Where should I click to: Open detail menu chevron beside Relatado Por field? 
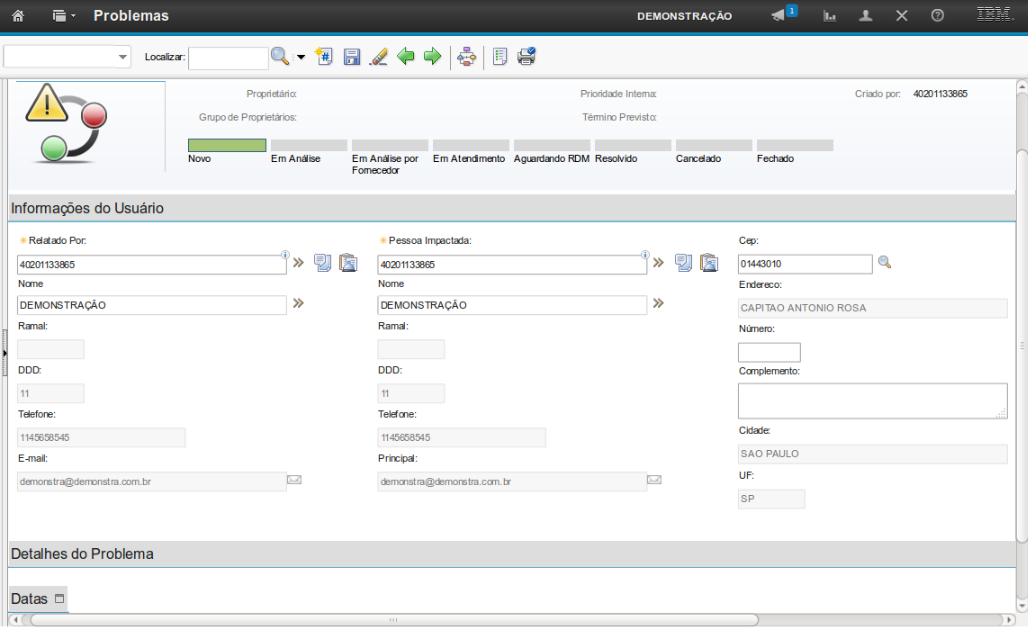[297, 263]
